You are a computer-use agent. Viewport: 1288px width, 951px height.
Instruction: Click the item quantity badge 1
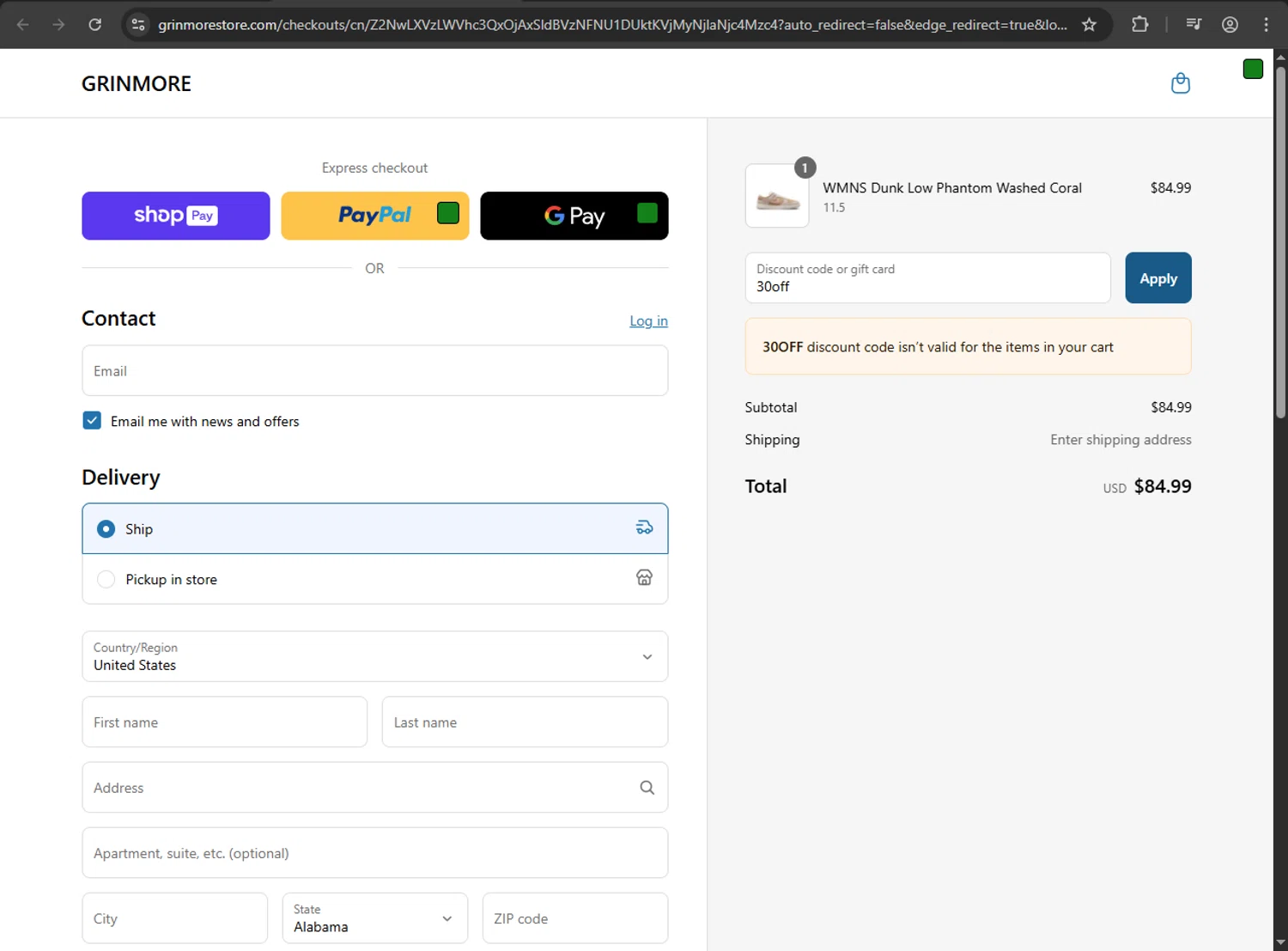(x=805, y=168)
